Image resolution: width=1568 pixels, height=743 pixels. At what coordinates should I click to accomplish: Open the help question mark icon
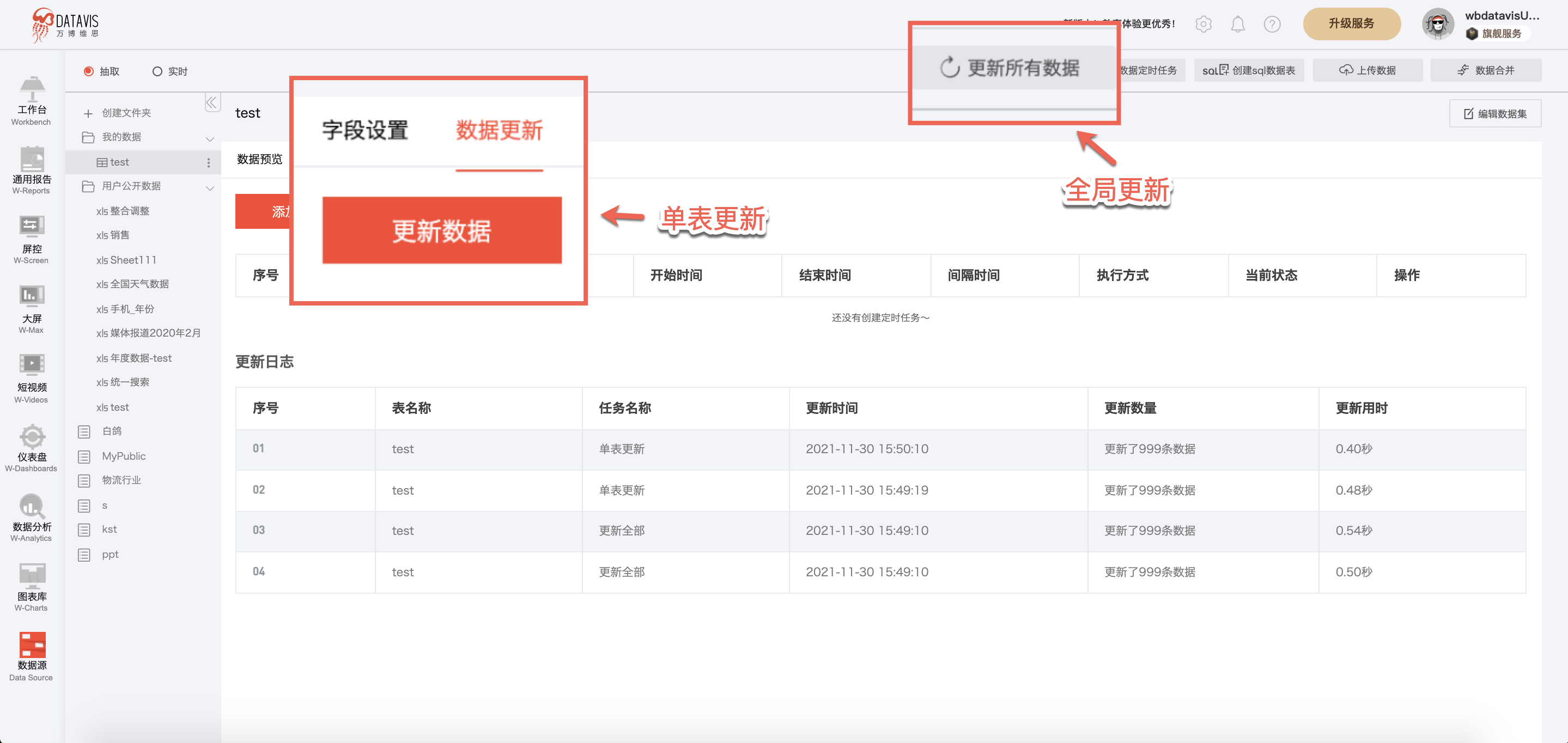coord(1272,24)
